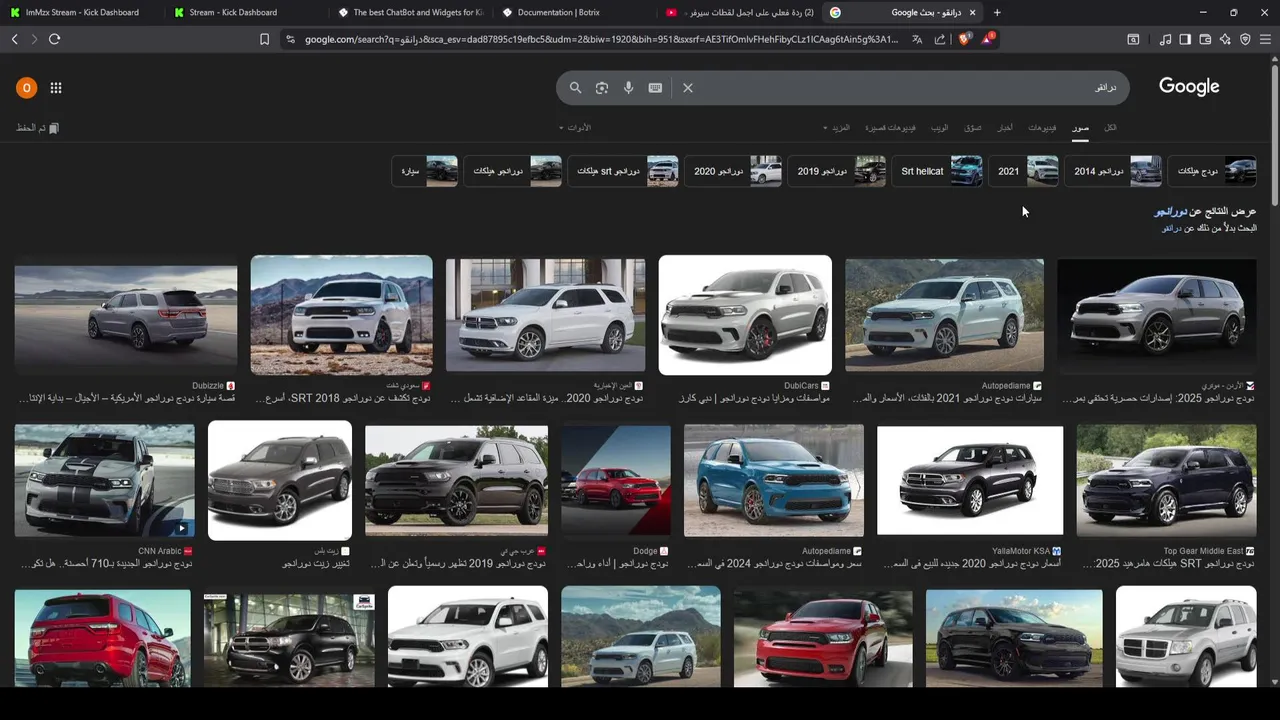The width and height of the screenshot is (1280, 720).
Task: Start voice search with microphone
Action: [628, 88]
